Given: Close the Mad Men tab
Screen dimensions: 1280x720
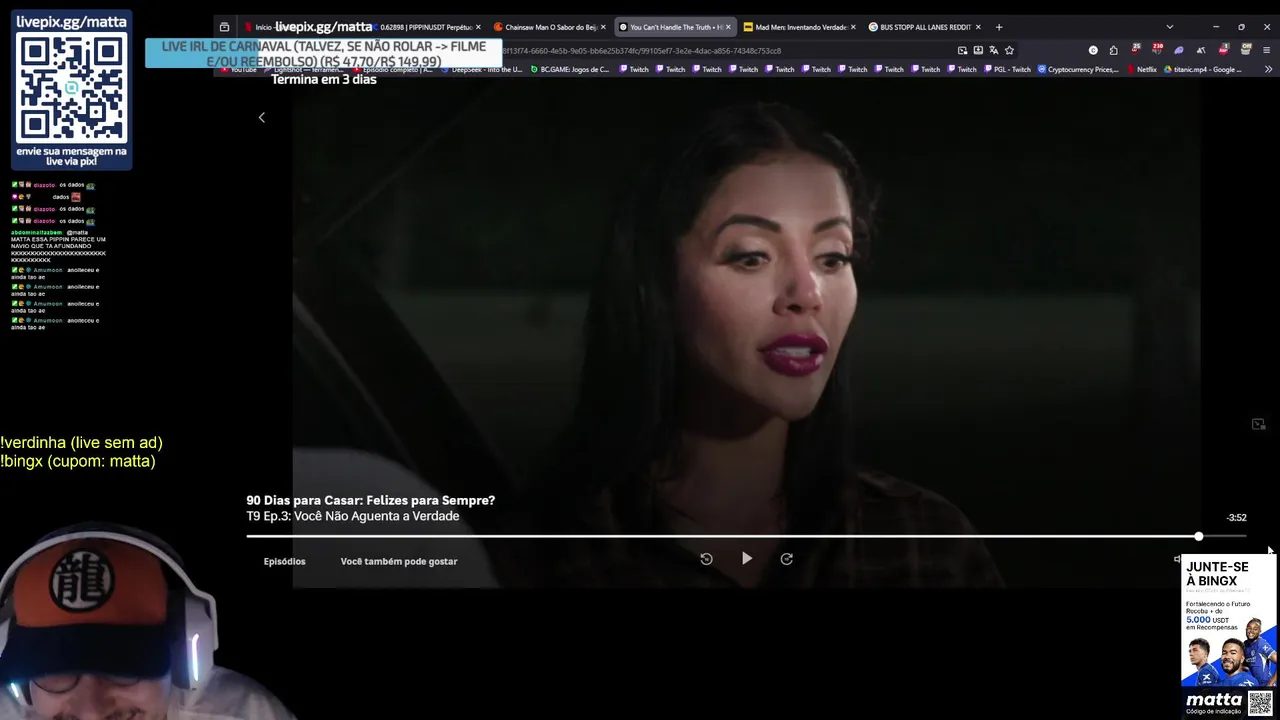Looking at the screenshot, I should pos(853,27).
